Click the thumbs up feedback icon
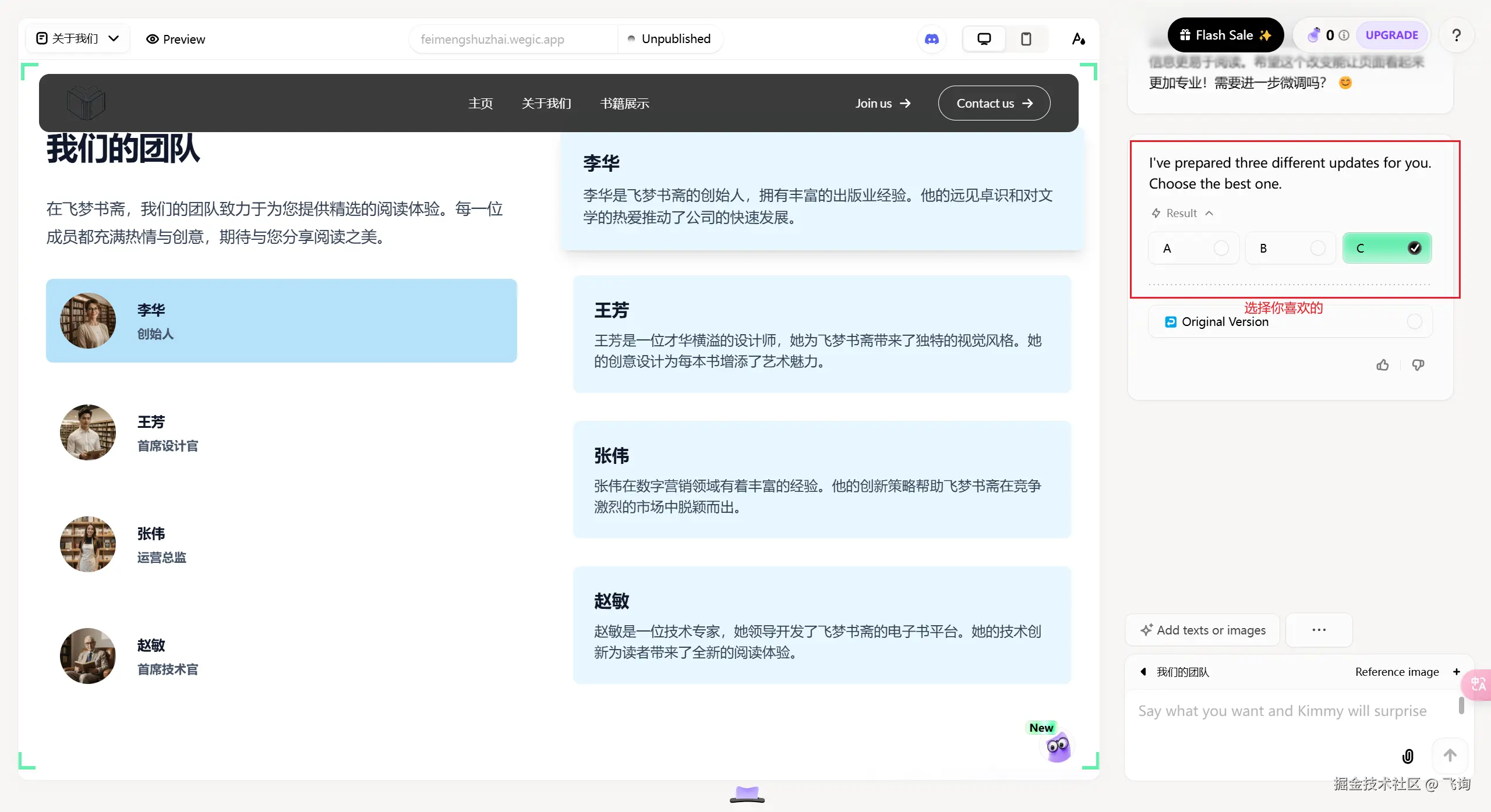This screenshot has width=1491, height=812. tap(1383, 365)
